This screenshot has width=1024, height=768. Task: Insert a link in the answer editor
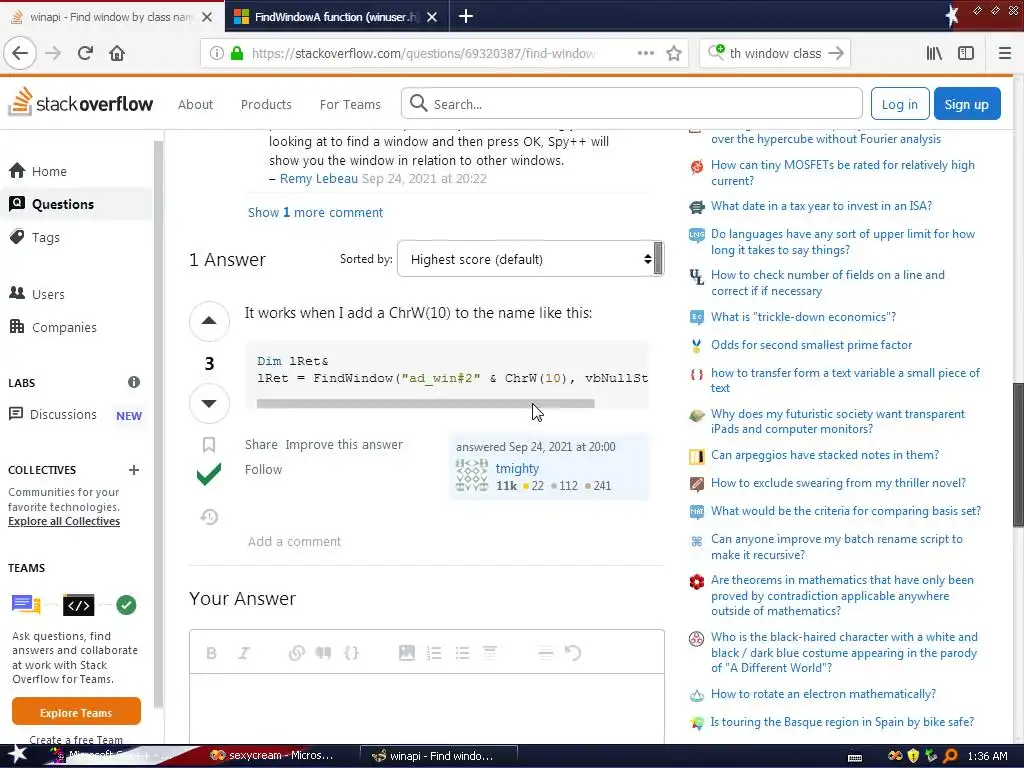(296, 653)
